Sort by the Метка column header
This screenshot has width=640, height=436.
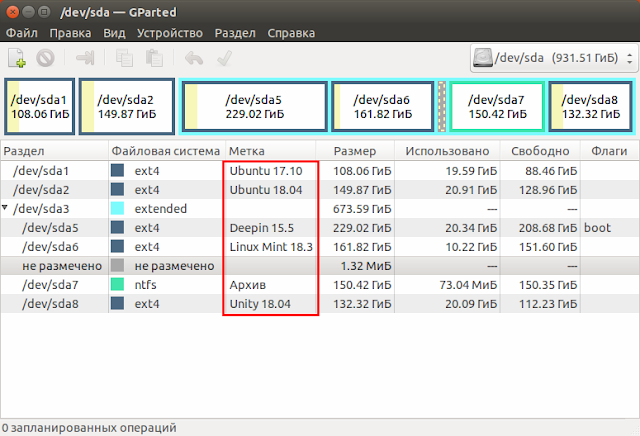[270, 151]
